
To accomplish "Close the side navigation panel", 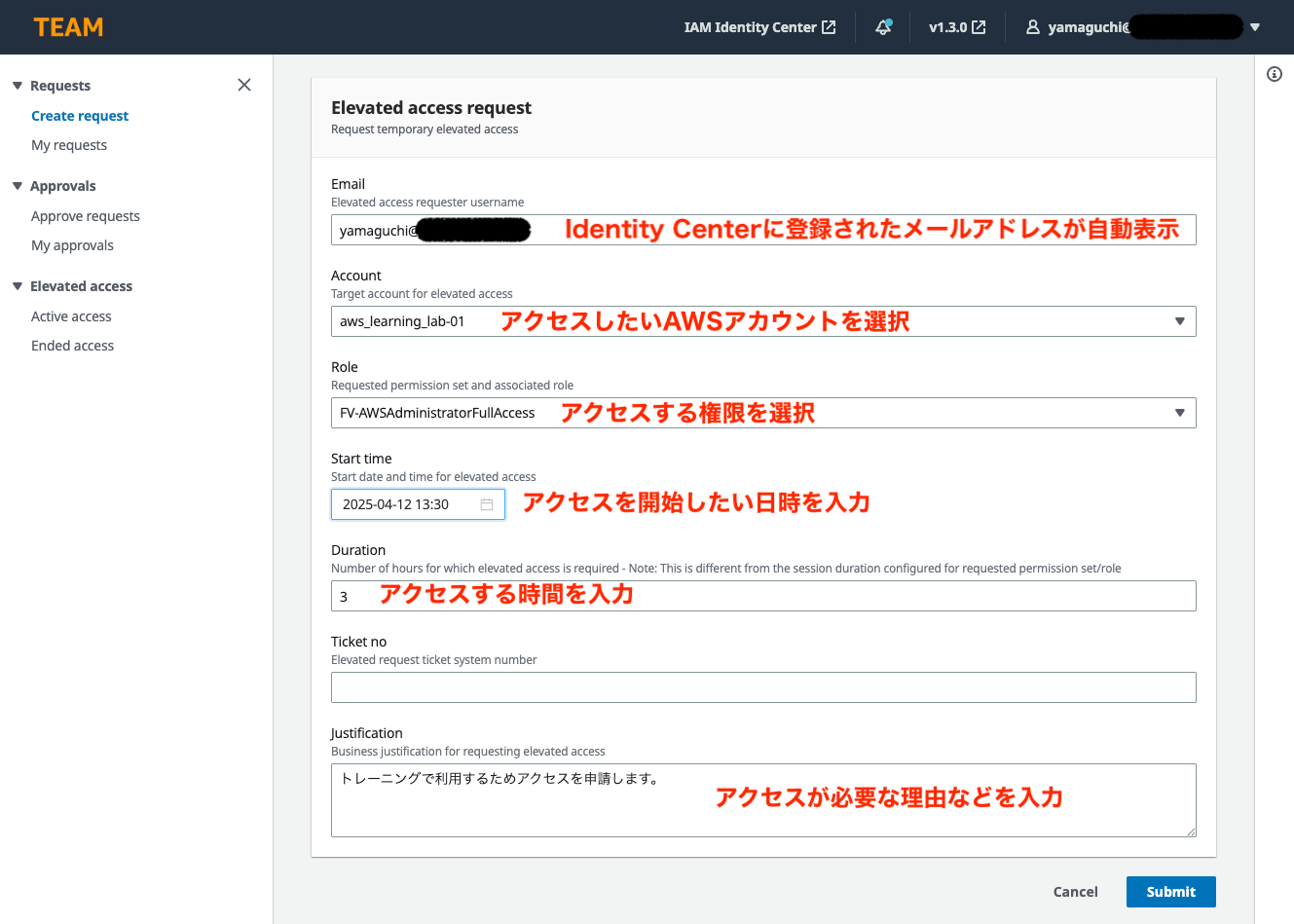I will (244, 85).
